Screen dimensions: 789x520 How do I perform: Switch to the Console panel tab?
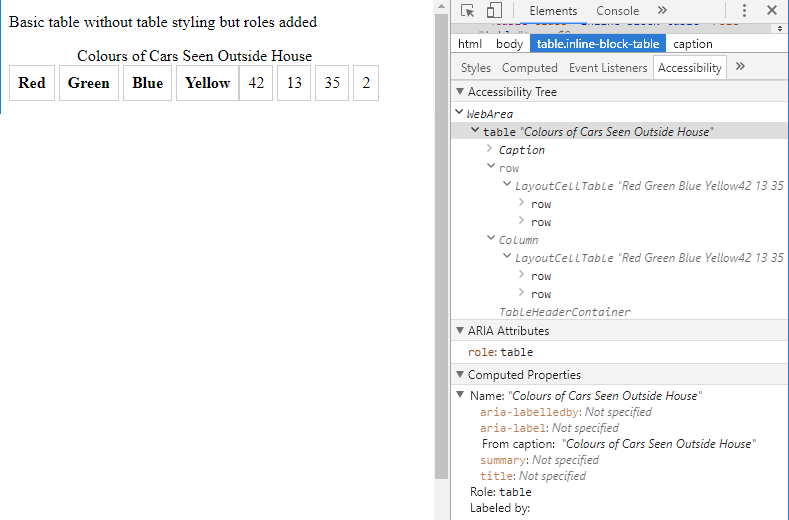617,11
